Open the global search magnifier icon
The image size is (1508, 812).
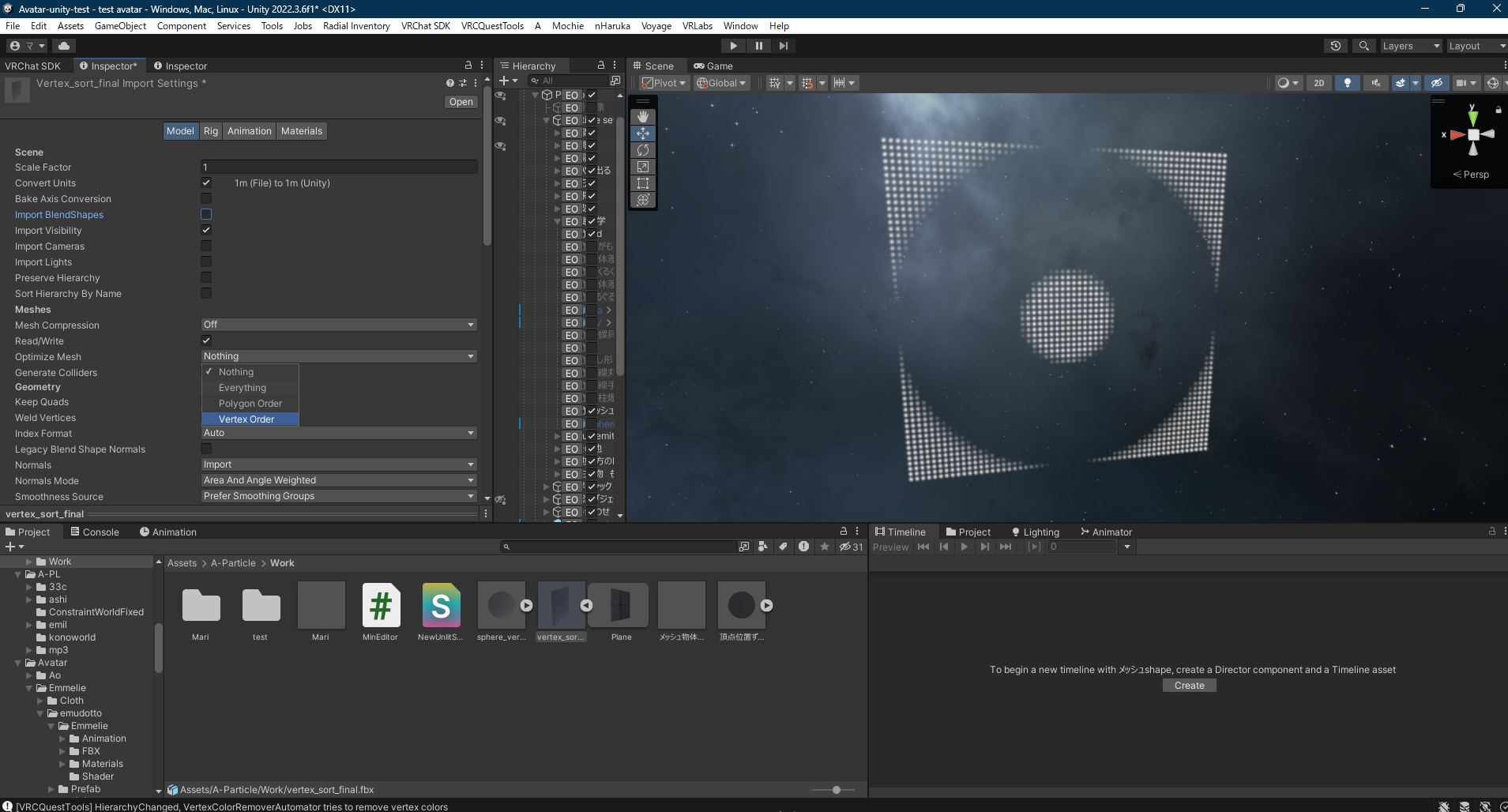pyautogui.click(x=1363, y=46)
